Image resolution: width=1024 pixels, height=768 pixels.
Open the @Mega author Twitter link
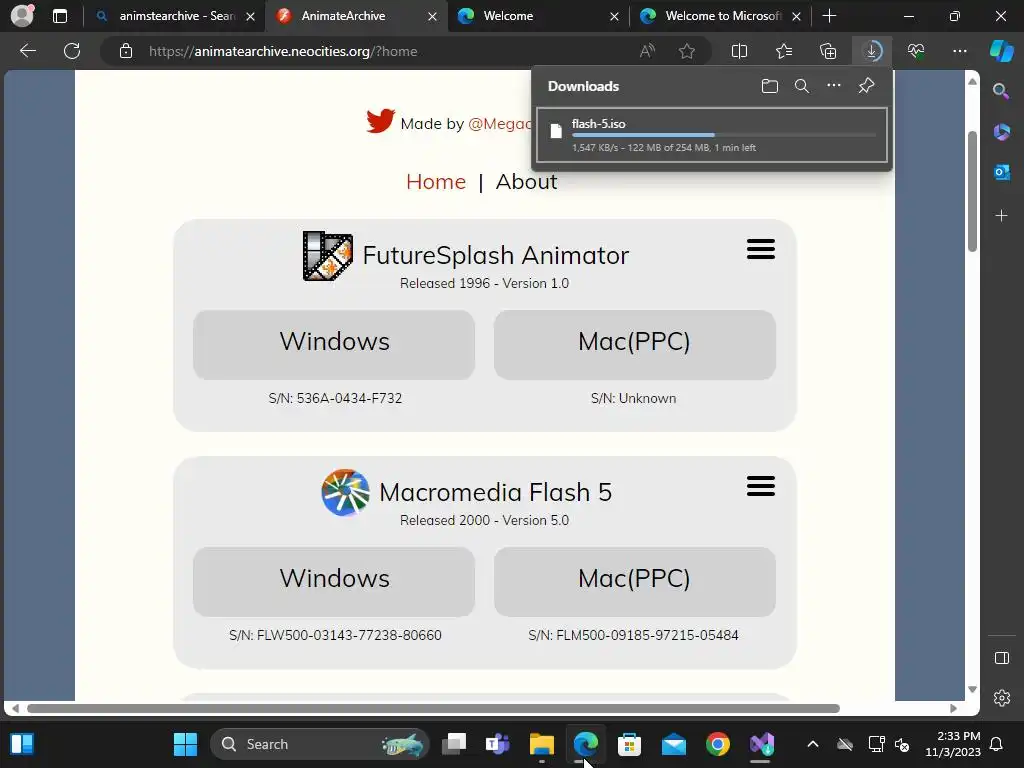pos(500,123)
